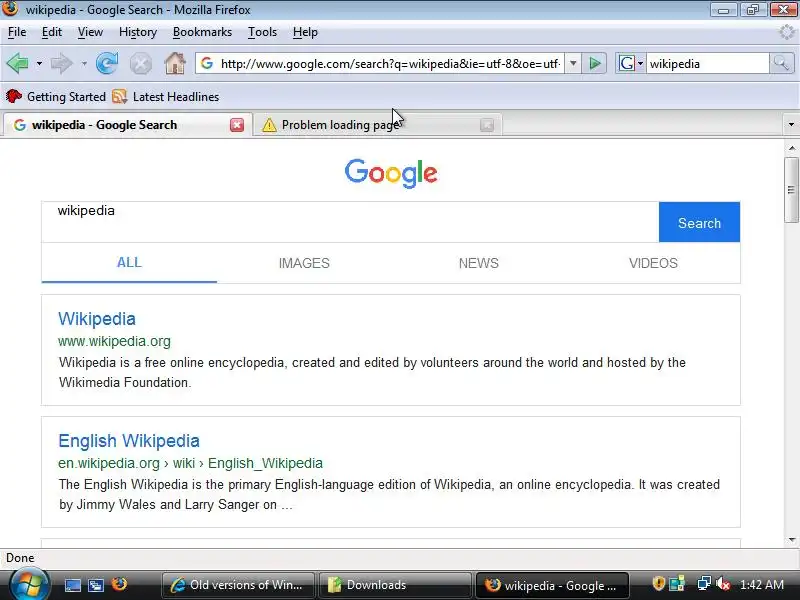Image resolution: width=800 pixels, height=600 pixels.
Task: Click Switch between windows quick launch icon
Action: [96, 585]
